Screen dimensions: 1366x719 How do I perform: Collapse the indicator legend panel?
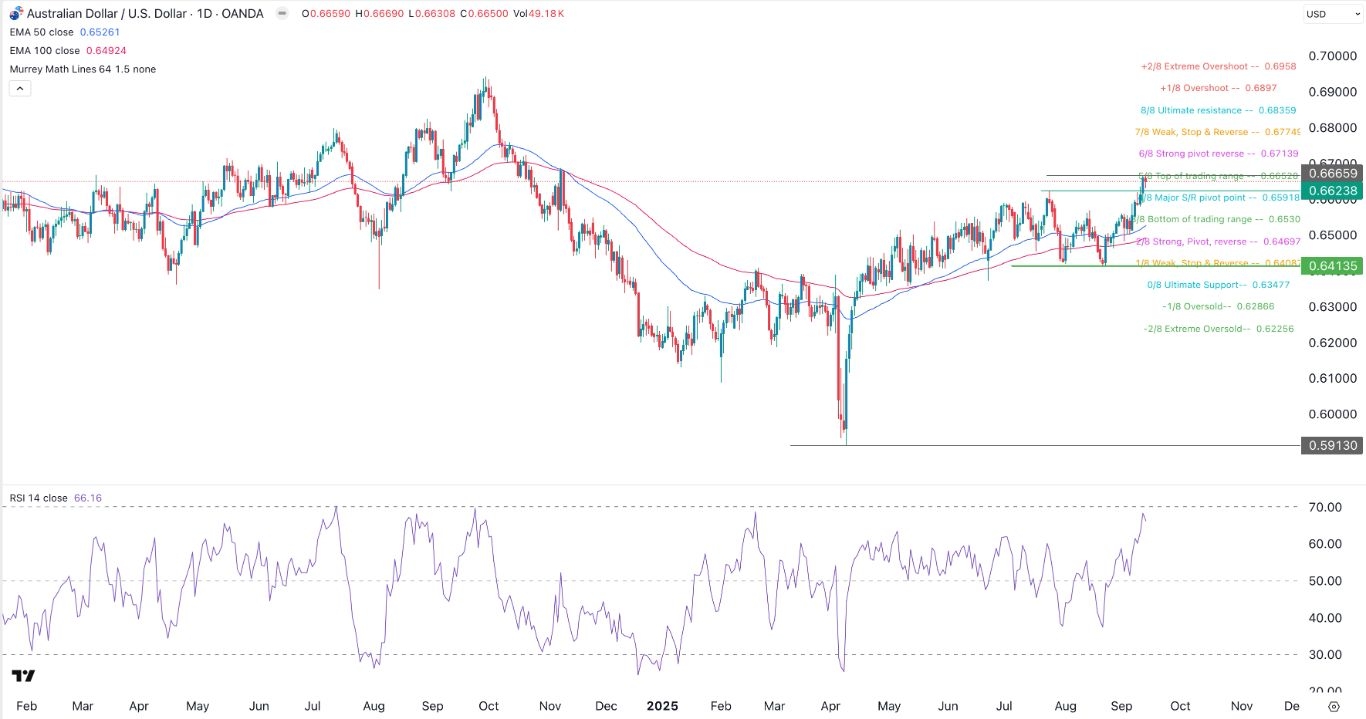click(19, 88)
